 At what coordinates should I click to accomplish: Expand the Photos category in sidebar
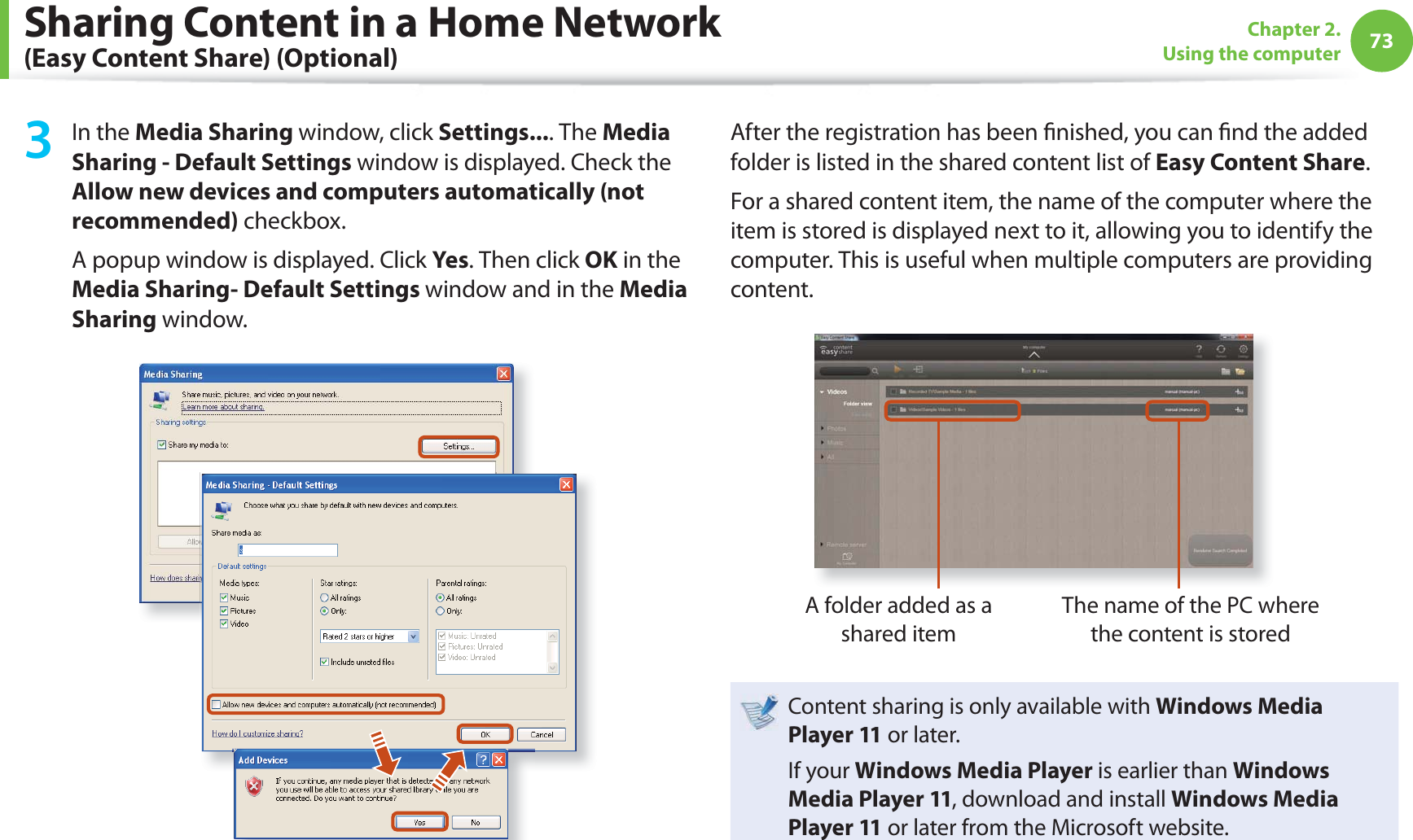(822, 428)
